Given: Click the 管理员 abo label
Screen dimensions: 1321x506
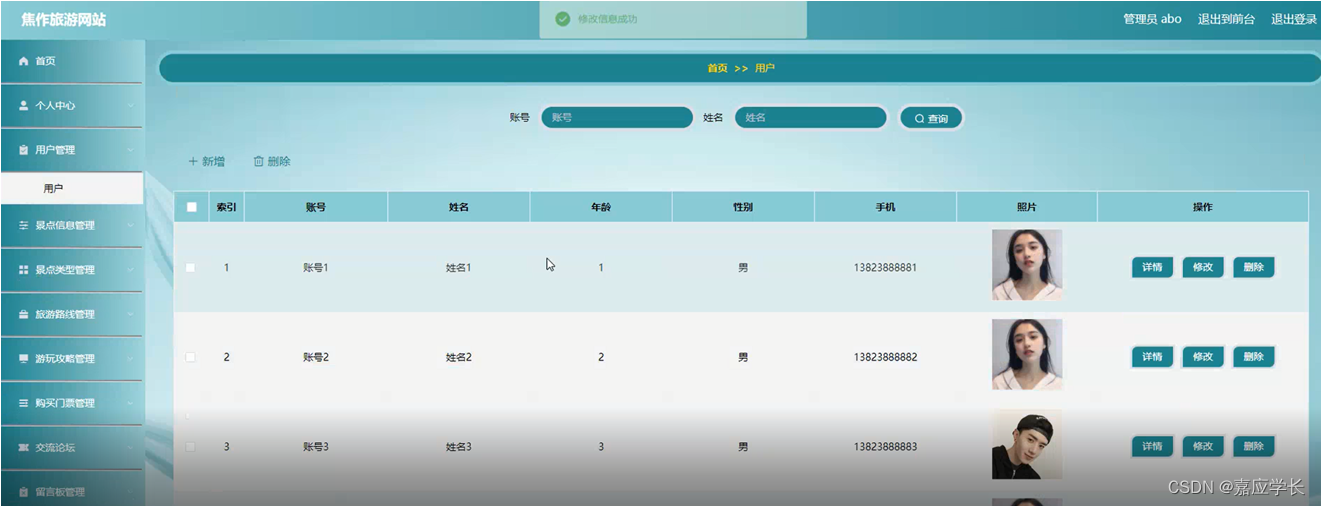Looking at the screenshot, I should click(x=1152, y=19).
